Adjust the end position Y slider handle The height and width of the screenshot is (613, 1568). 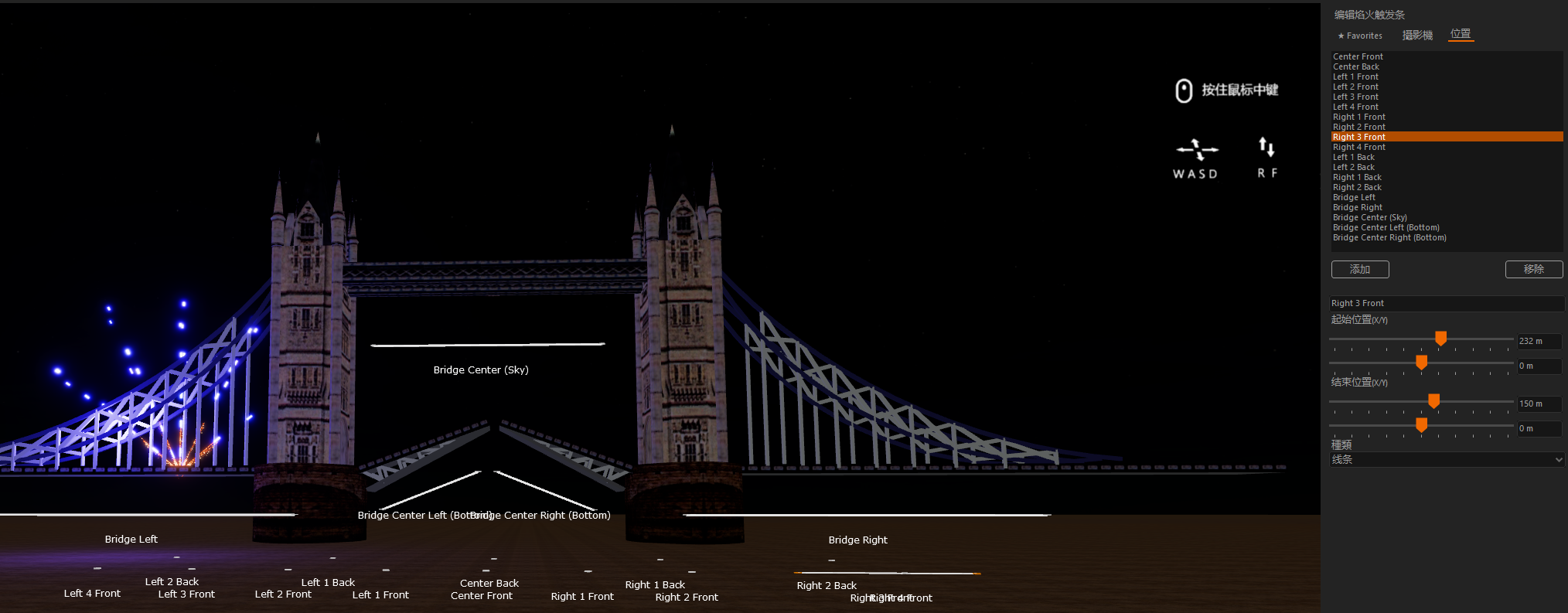[1421, 424]
